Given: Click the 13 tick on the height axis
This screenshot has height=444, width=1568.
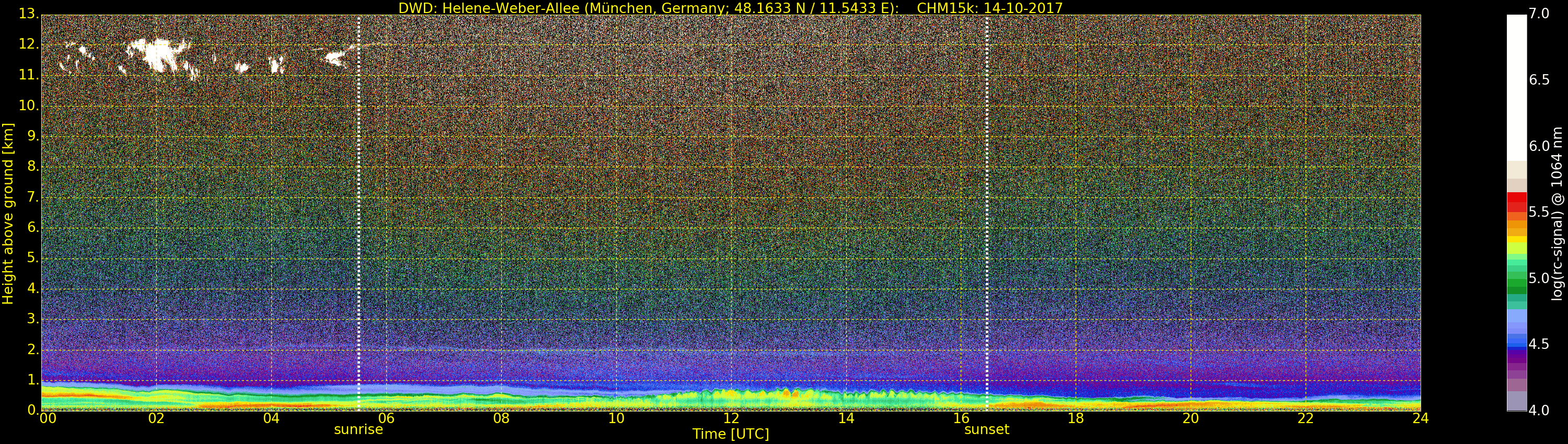Looking at the screenshot, I should tap(27, 14).
